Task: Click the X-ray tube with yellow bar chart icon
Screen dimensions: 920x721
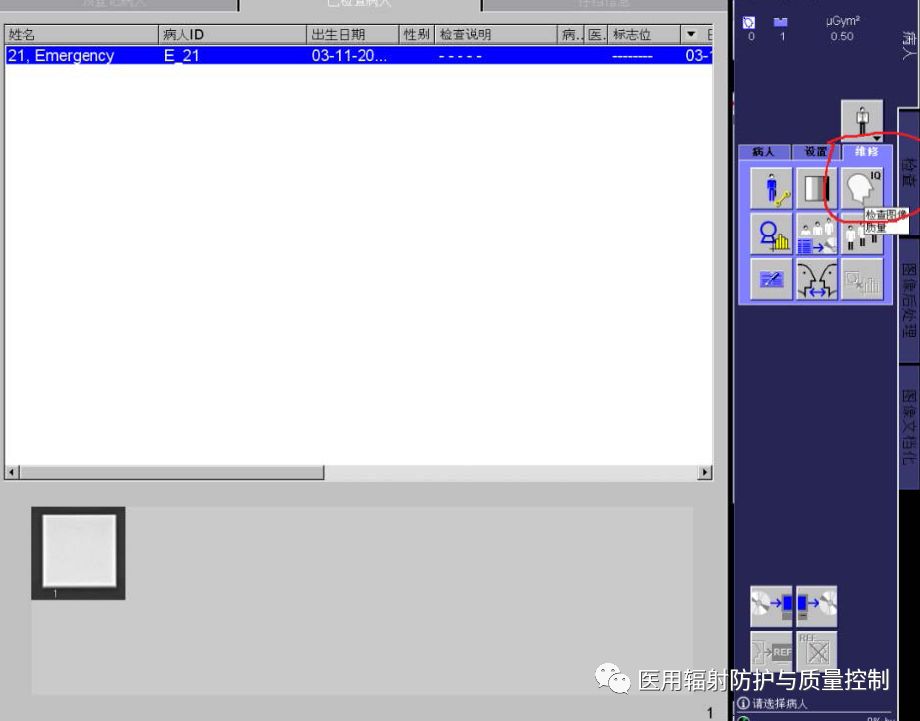Action: coord(771,233)
